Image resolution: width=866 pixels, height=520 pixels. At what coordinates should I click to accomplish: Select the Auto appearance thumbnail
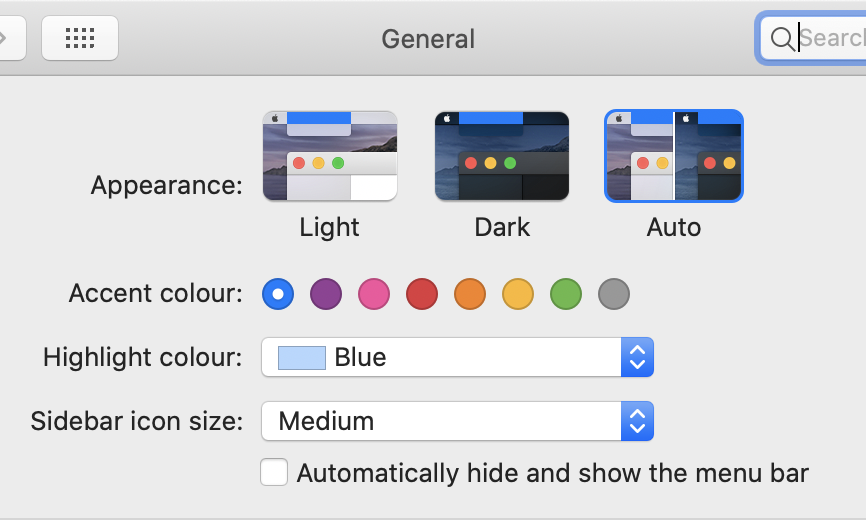pyautogui.click(x=674, y=156)
